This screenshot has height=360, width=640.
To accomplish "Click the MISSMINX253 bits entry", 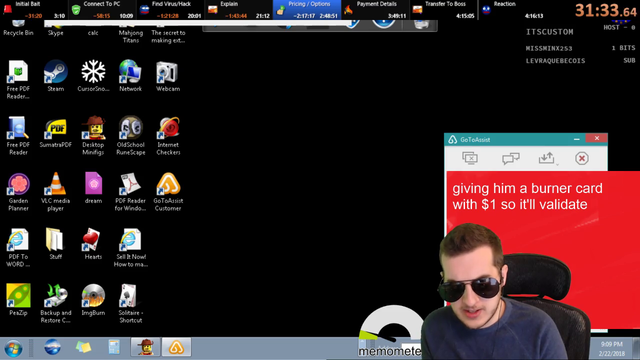I will click(x=580, y=48).
